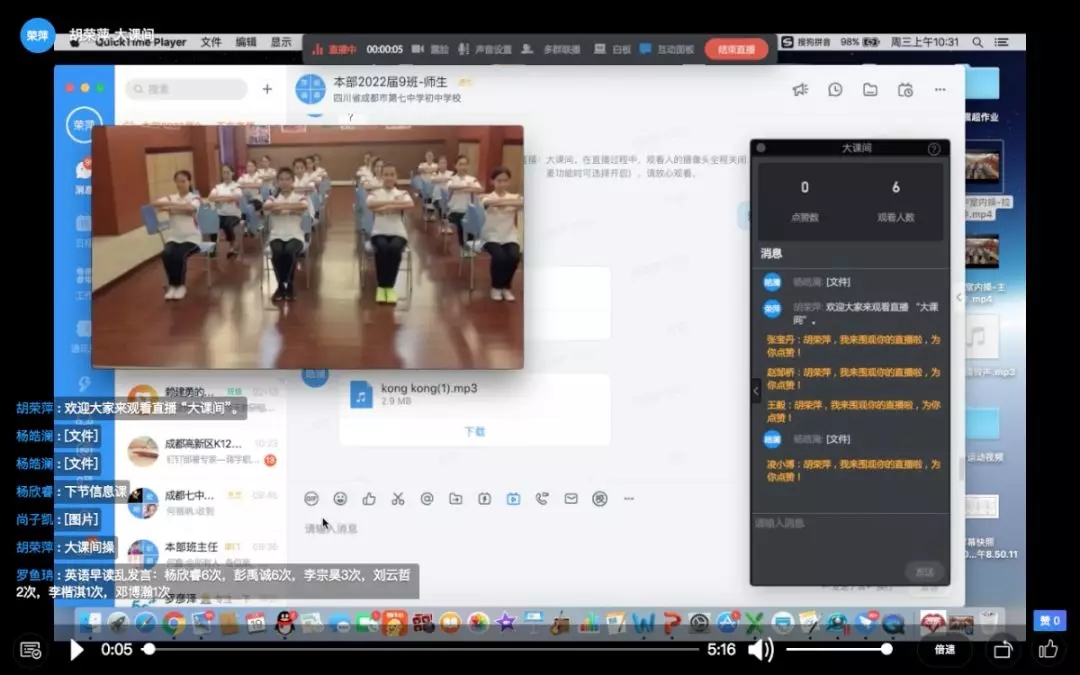This screenshot has width=1080, height=675.
Task: Collapse the 大课间 panel side arrow
Action: coord(756,391)
